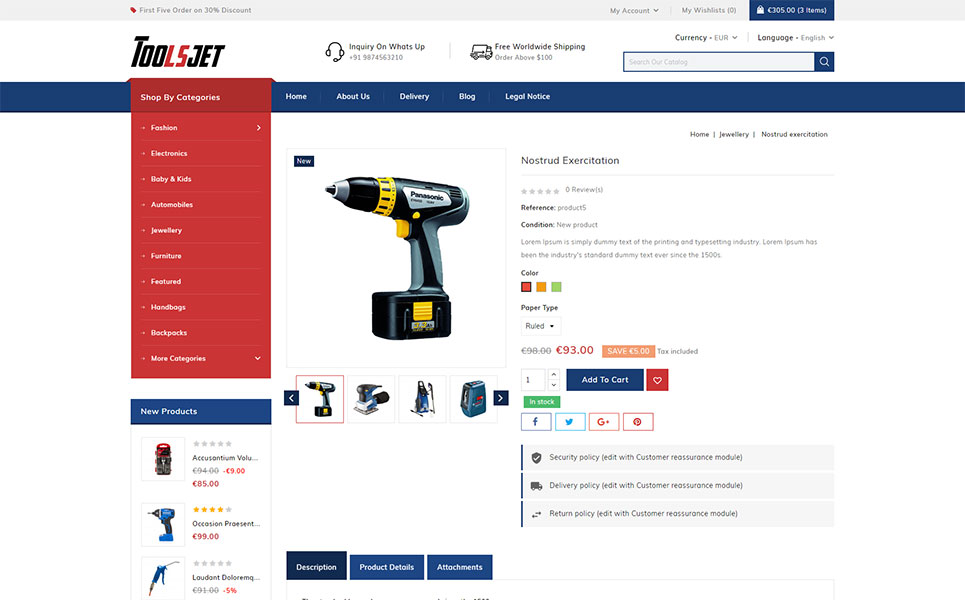Select the cordless drill thumbnail
965x600 pixels.
(x=320, y=399)
